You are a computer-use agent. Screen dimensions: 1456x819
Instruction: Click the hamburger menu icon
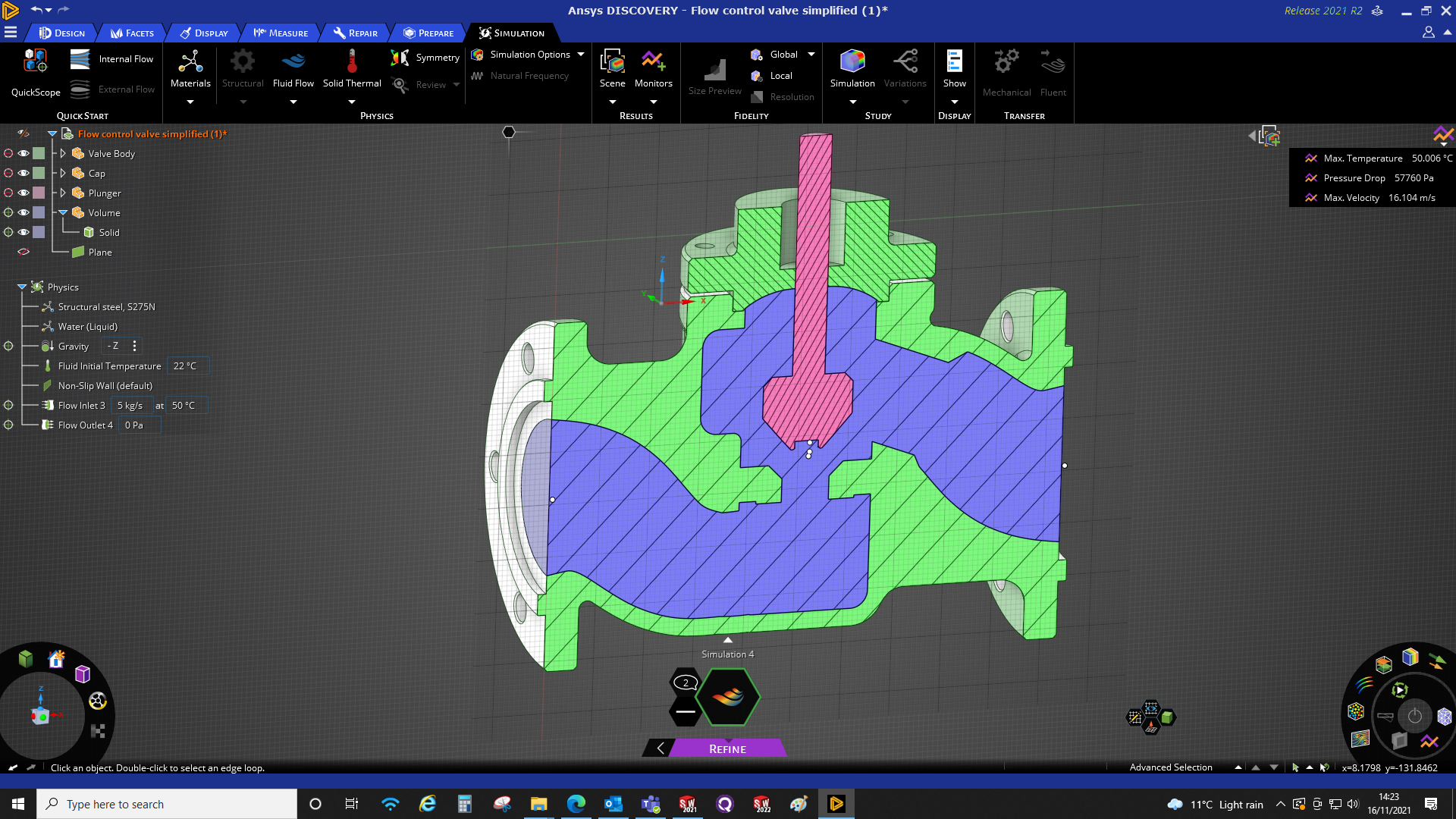(x=11, y=33)
